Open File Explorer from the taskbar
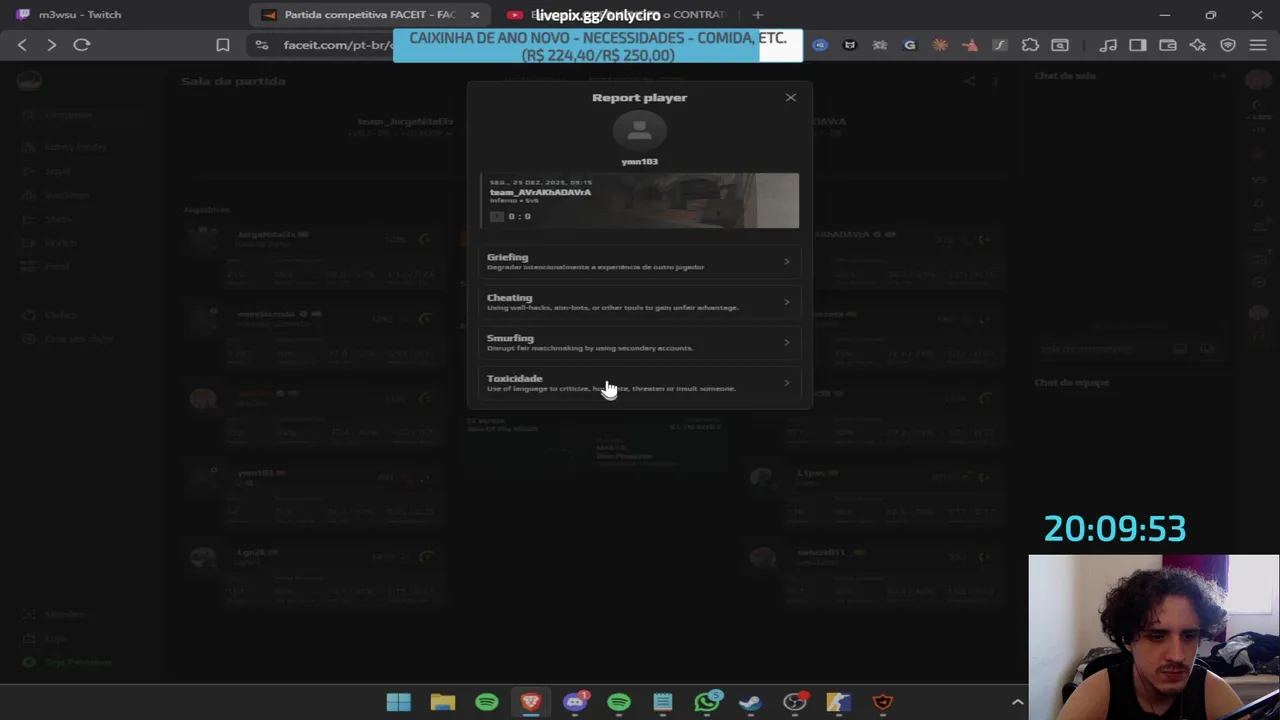The image size is (1280, 720). tap(443, 702)
